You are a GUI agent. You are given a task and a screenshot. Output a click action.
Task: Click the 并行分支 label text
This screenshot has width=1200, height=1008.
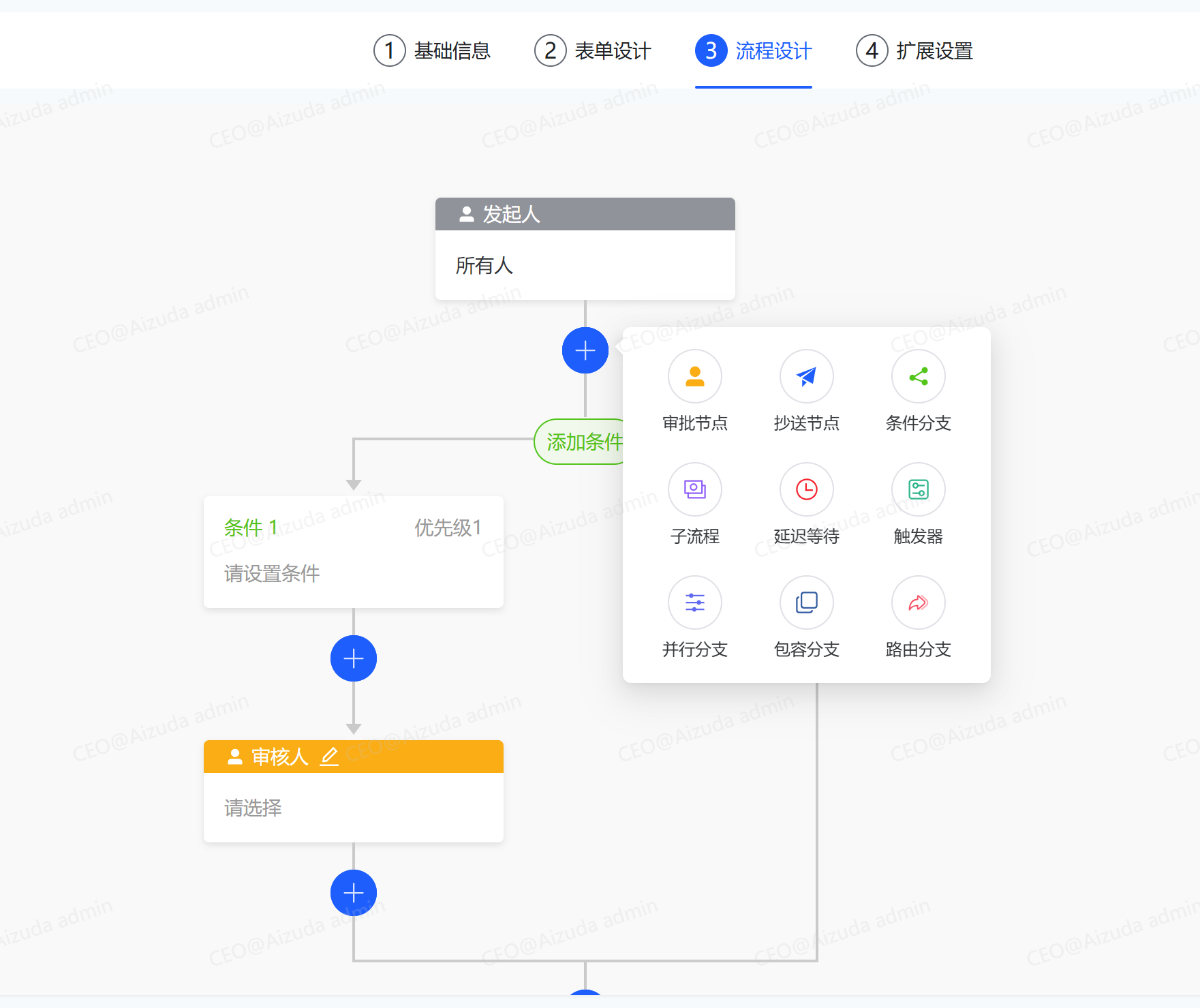pos(694,650)
